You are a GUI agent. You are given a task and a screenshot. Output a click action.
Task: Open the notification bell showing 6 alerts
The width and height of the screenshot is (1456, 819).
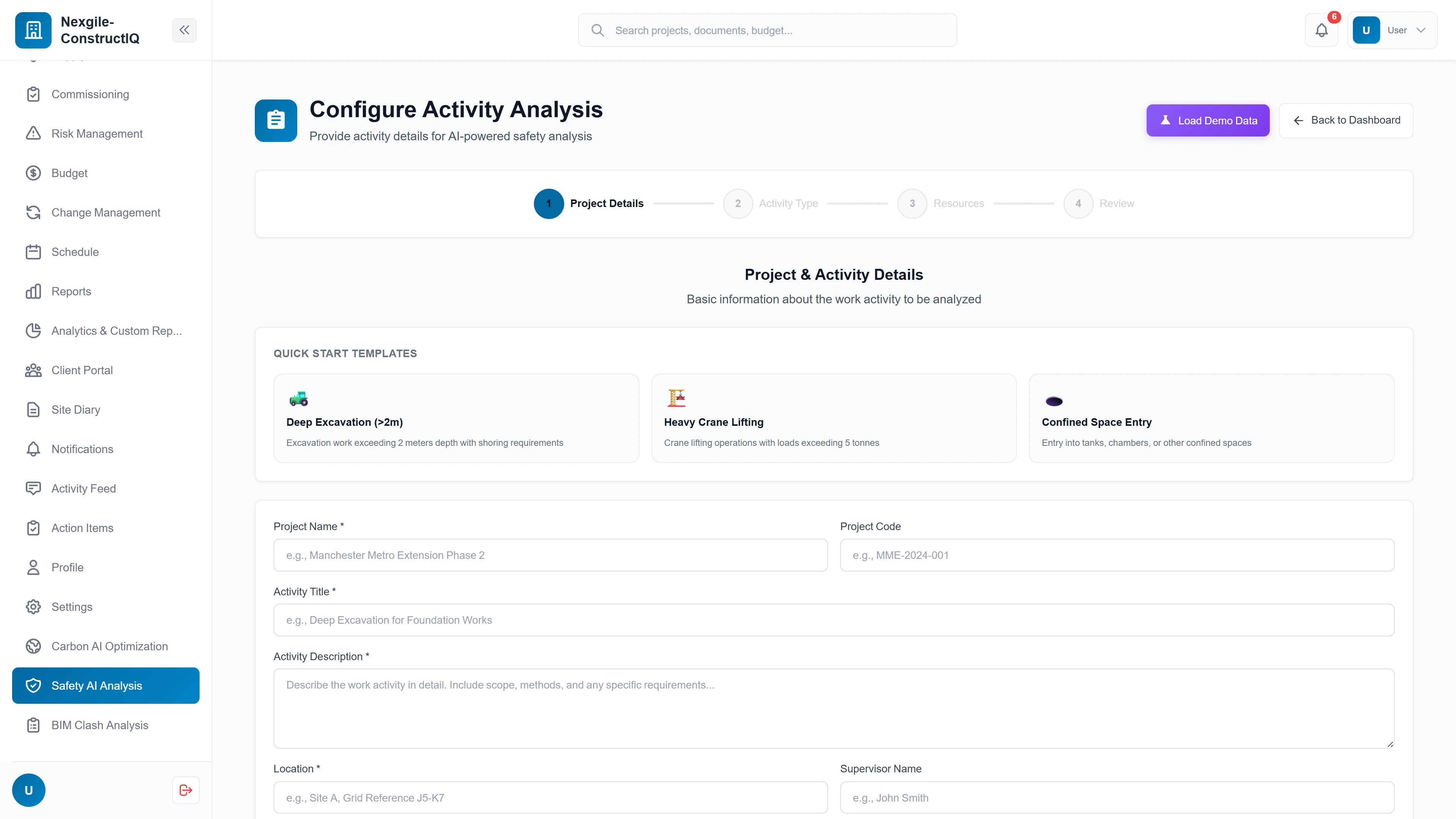coord(1321,30)
